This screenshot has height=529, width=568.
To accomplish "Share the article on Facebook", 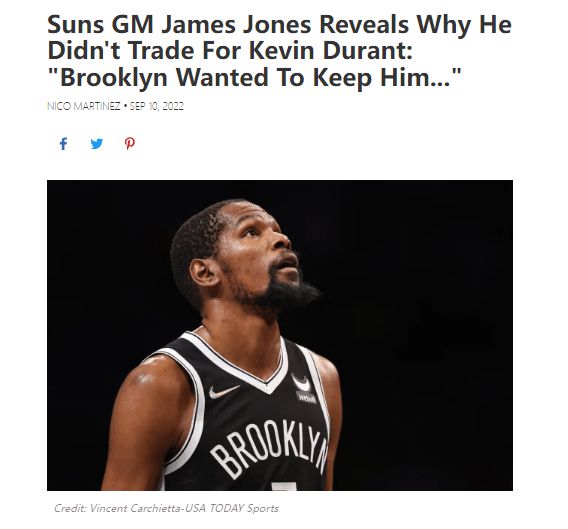I will pos(63,144).
